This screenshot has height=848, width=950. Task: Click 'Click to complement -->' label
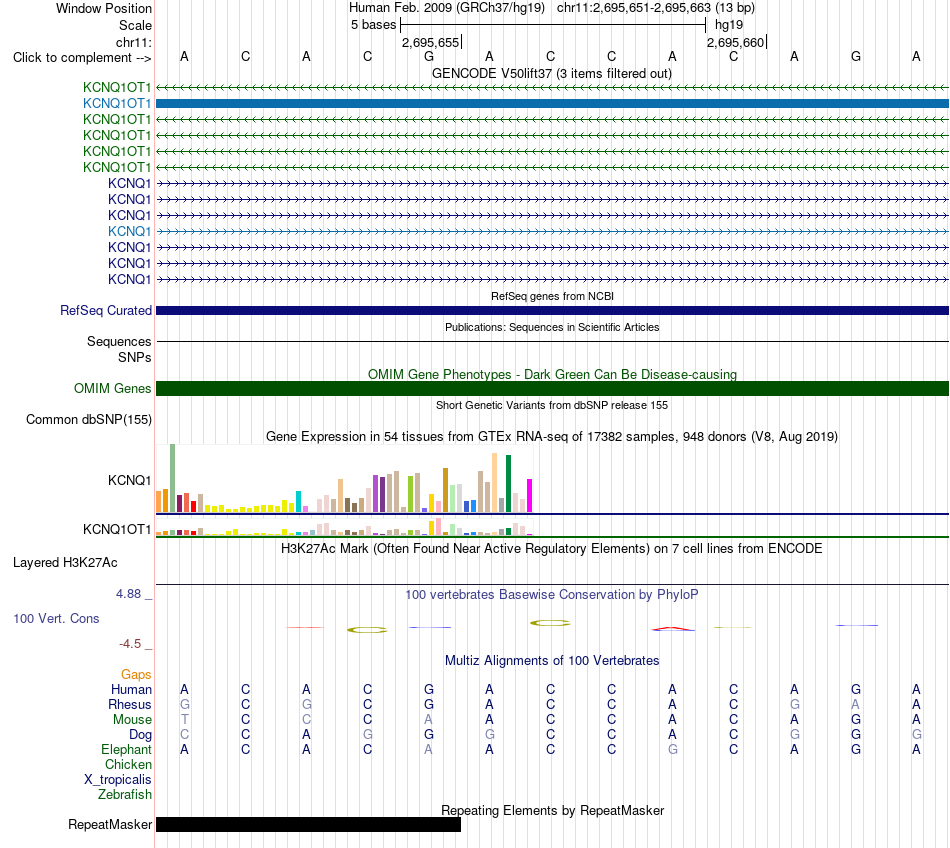(x=82, y=58)
